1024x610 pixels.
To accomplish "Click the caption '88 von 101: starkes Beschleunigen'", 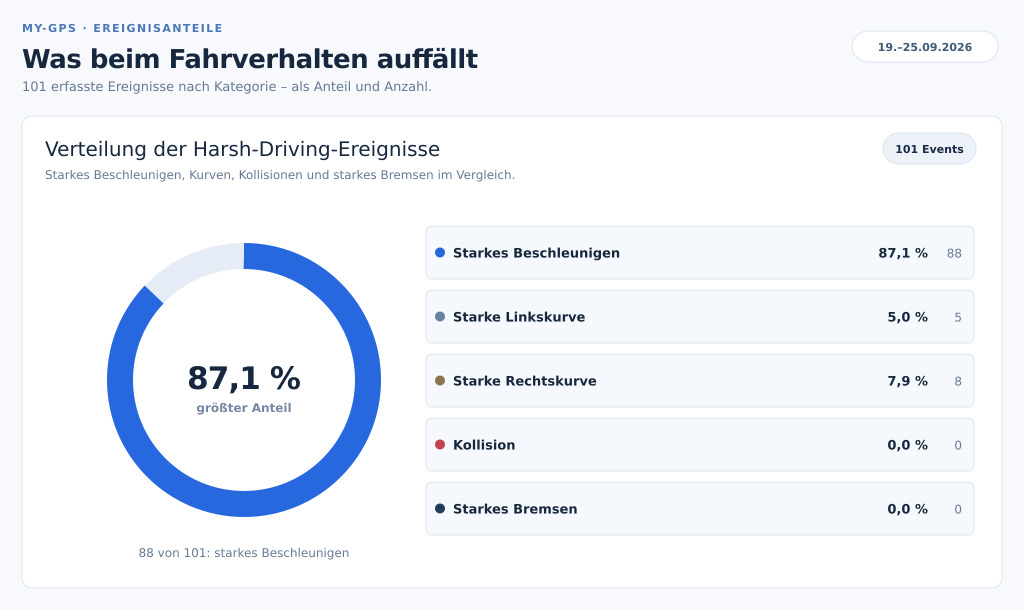I will (244, 553).
